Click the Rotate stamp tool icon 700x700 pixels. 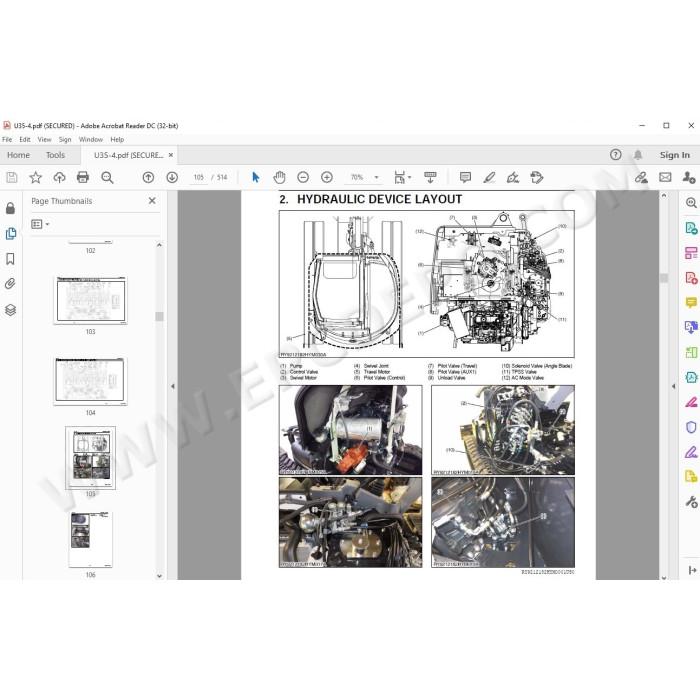point(537,178)
